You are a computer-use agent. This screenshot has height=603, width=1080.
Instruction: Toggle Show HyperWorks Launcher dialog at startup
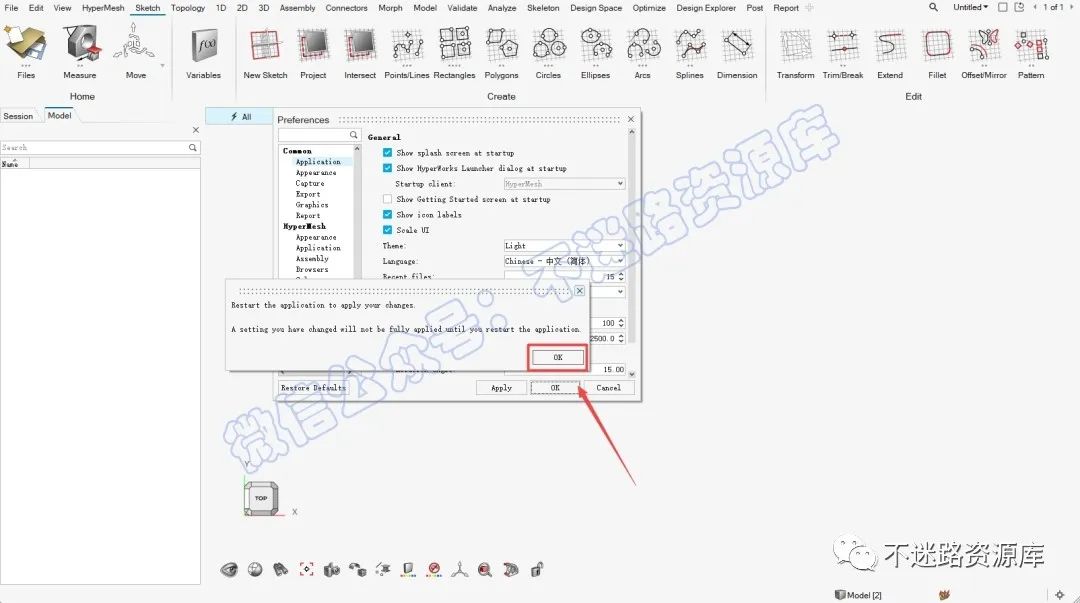pos(387,168)
